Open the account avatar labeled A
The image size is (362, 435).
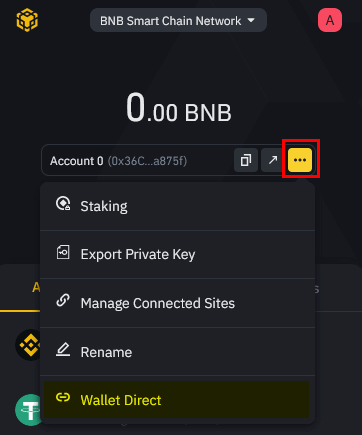[x=330, y=20]
